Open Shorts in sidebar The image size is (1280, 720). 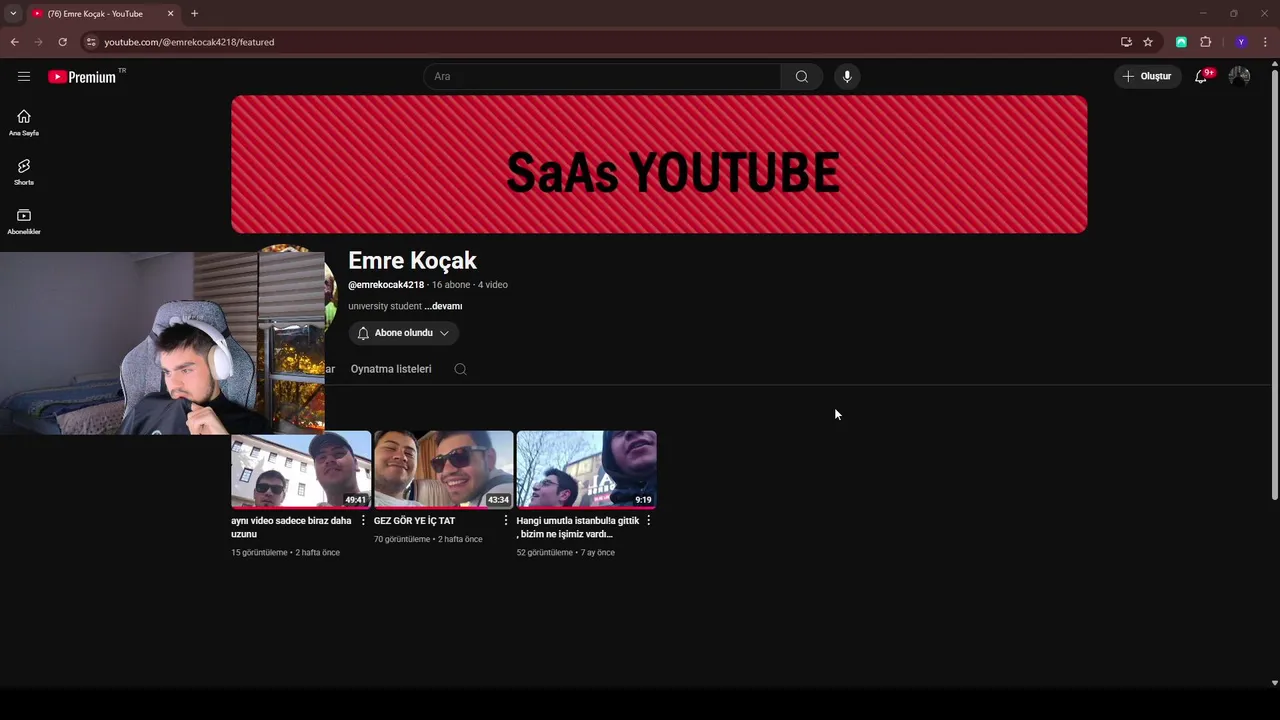tap(24, 172)
